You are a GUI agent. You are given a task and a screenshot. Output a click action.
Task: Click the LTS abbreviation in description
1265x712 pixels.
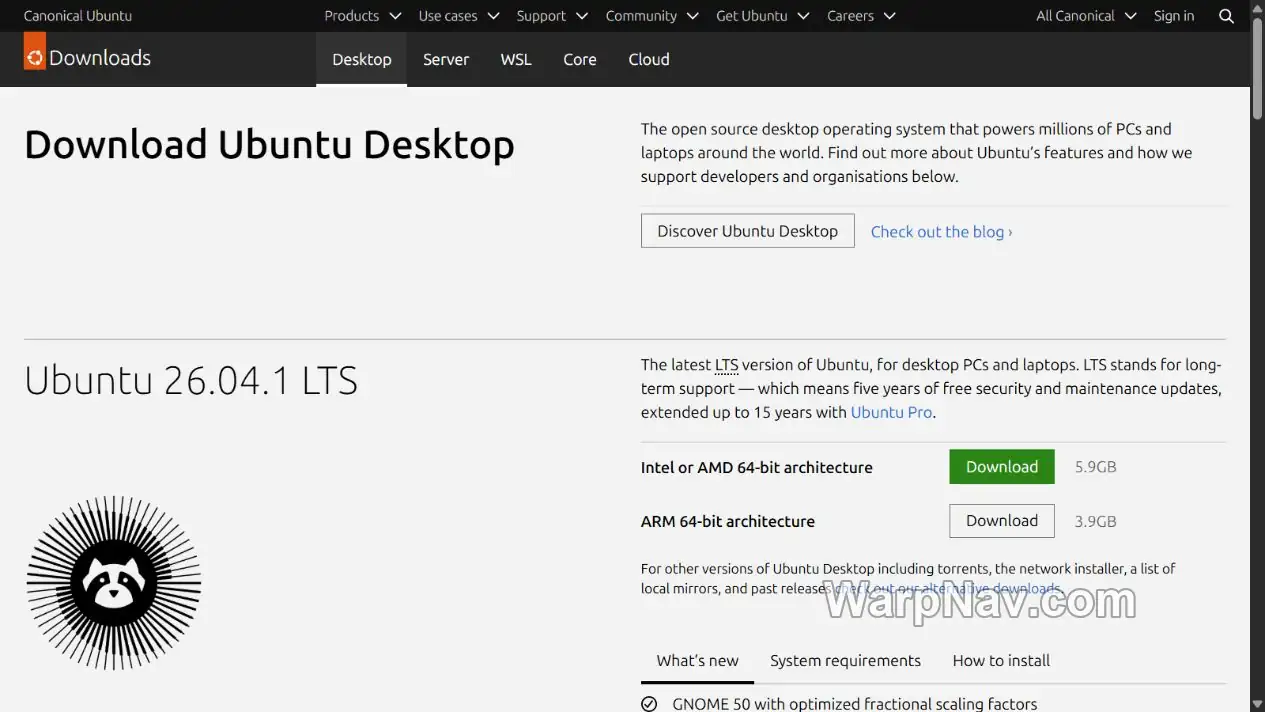coord(726,365)
